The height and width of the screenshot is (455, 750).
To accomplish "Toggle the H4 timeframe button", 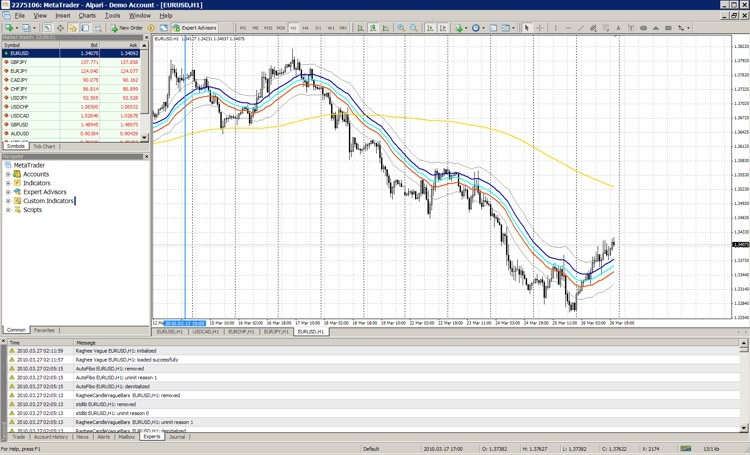I will (307, 28).
